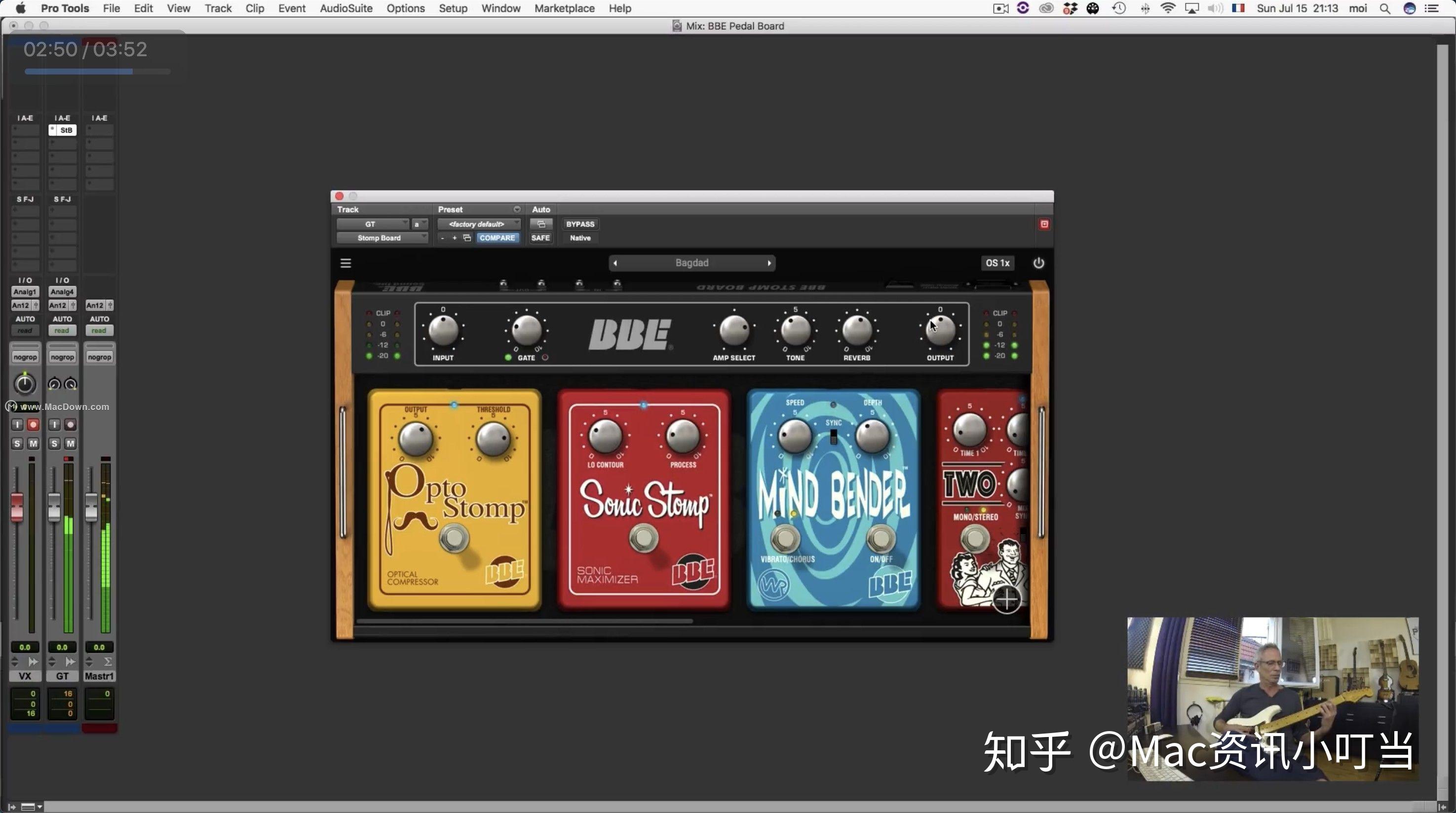Solo the GT track

tap(54, 443)
